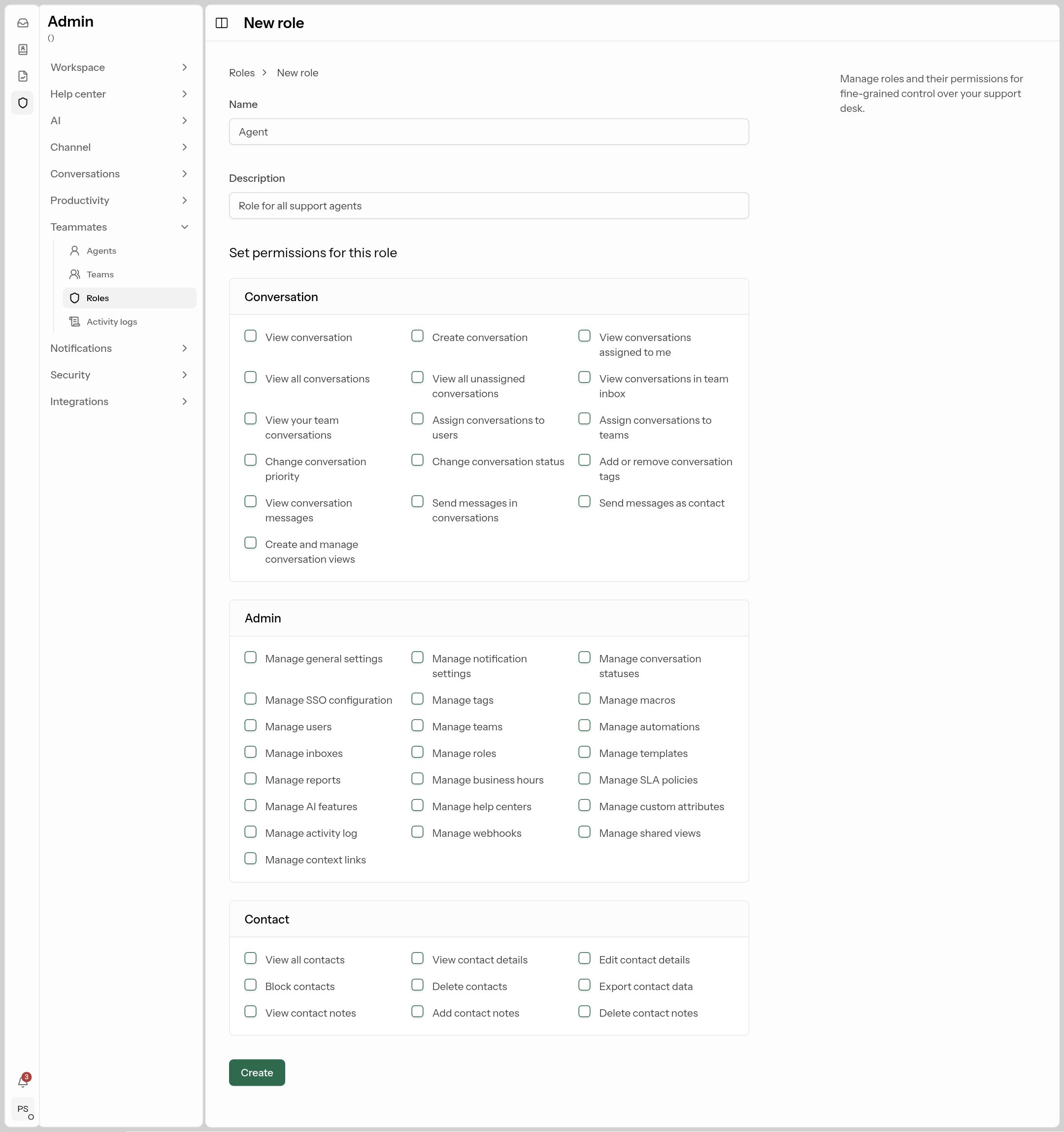Click New role breadcrumb
This screenshot has height=1132, width=1064.
(x=298, y=73)
